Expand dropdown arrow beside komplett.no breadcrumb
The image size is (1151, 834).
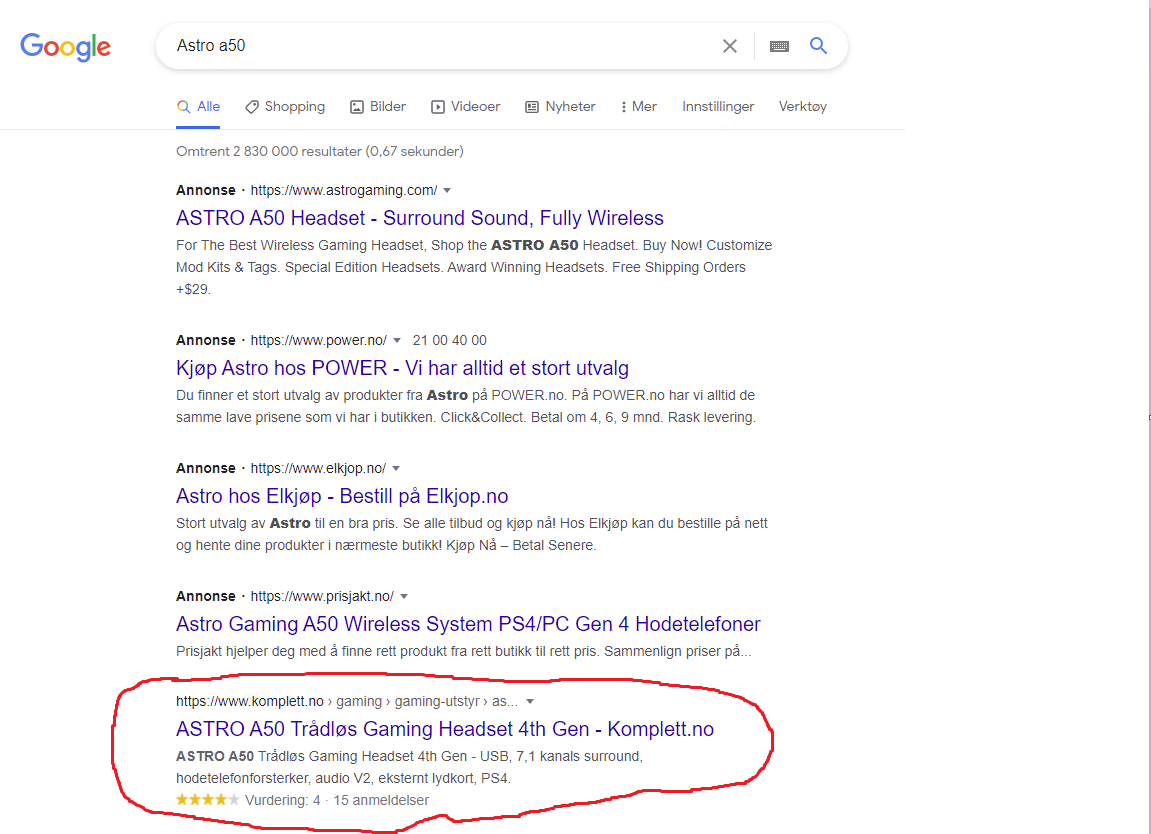(x=530, y=701)
